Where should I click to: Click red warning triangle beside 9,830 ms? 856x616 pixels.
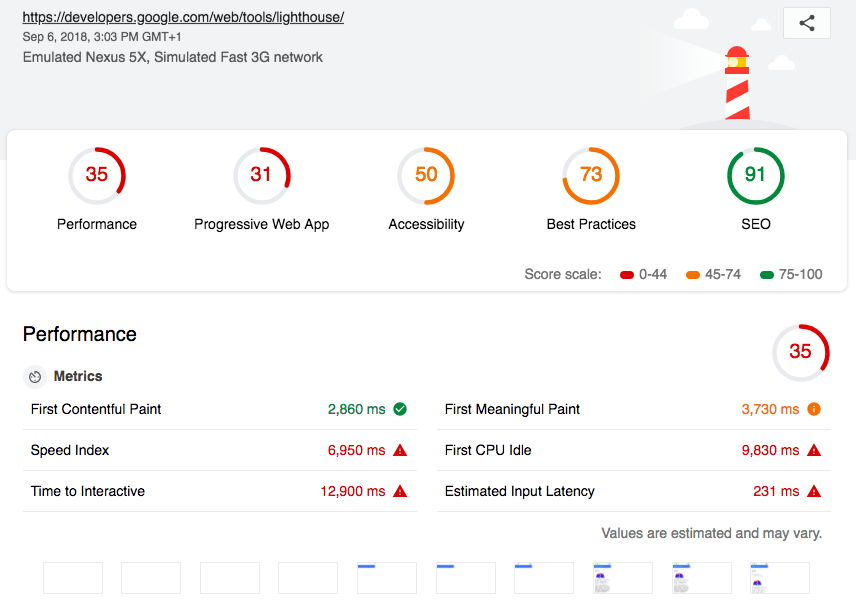(814, 450)
